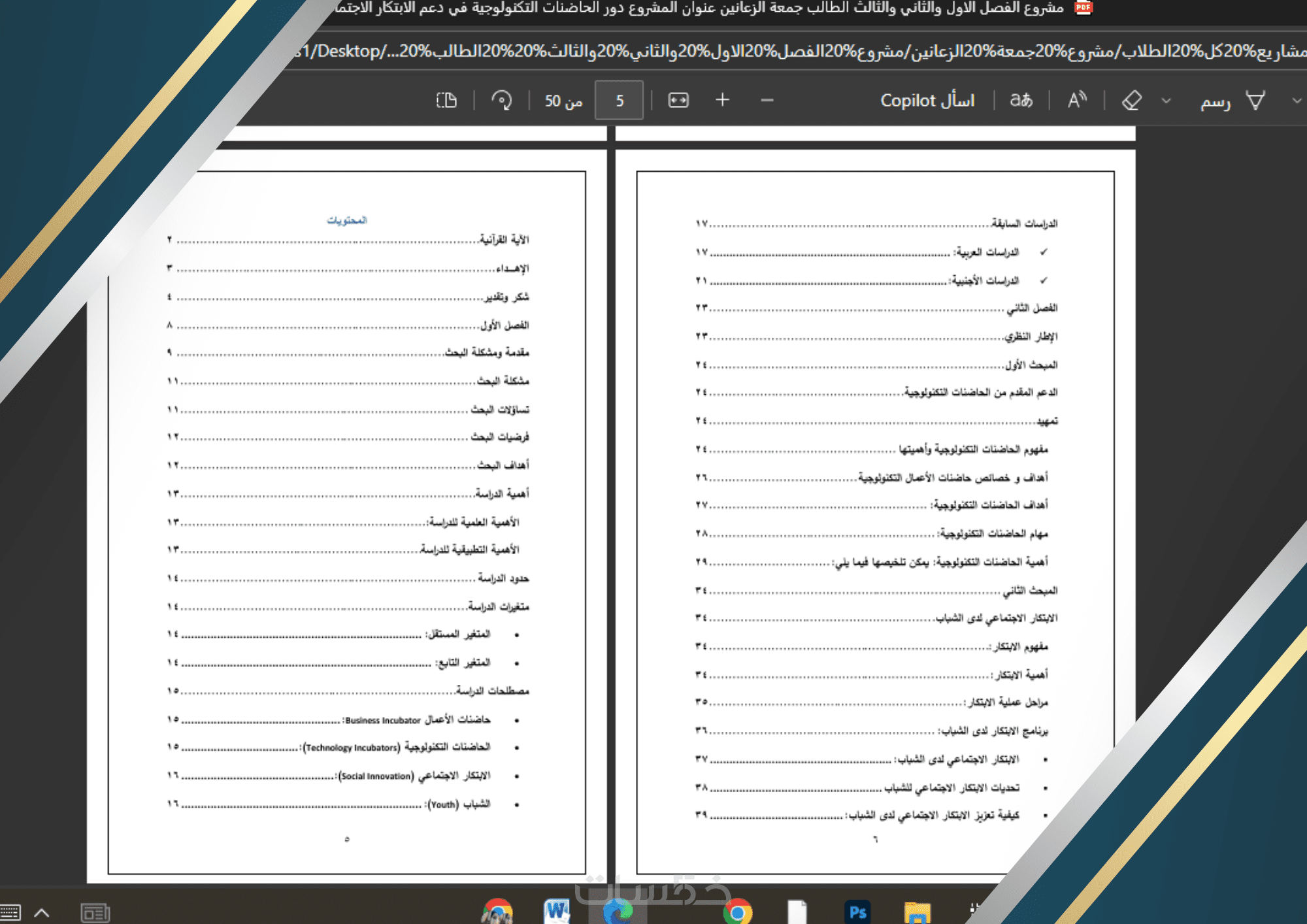Select the highlighter tool icon

[x=1255, y=100]
